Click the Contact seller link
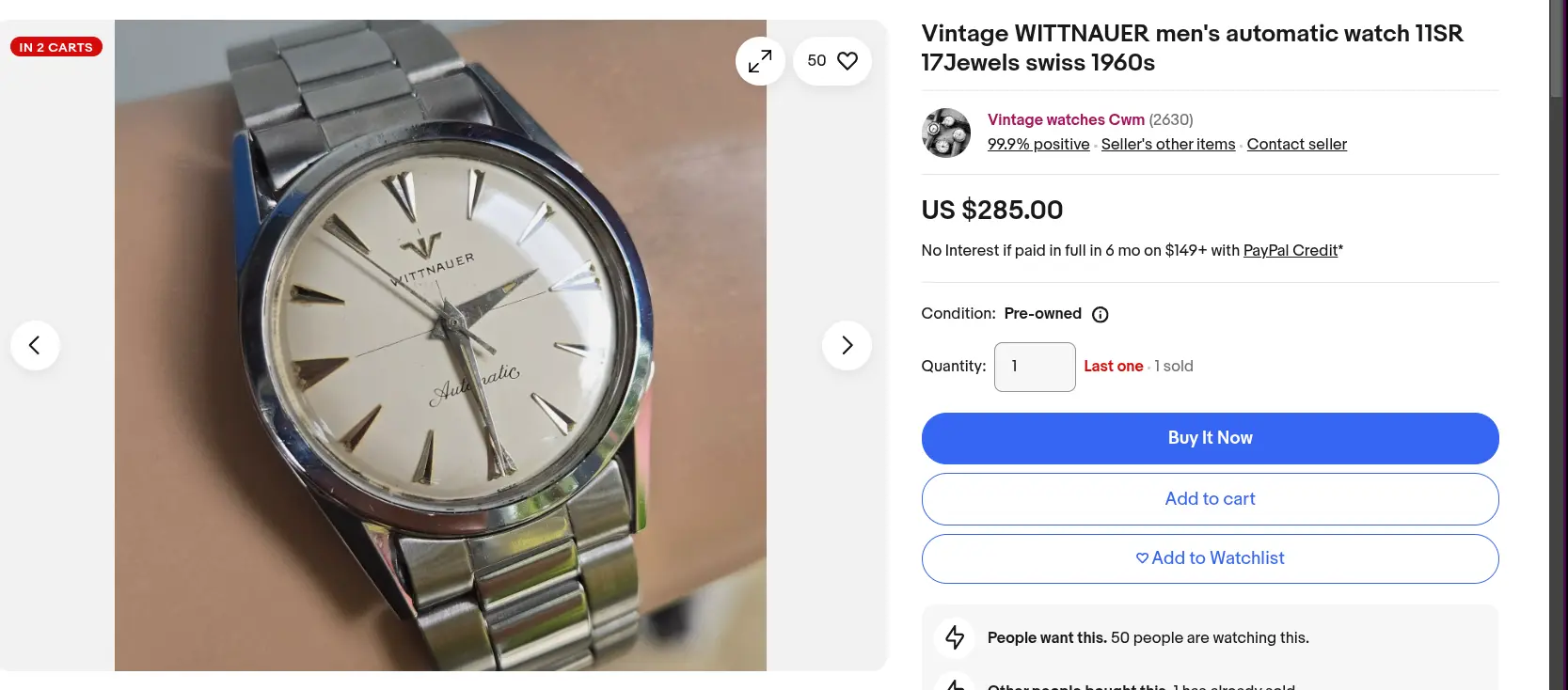The image size is (1568, 690). [1296, 144]
